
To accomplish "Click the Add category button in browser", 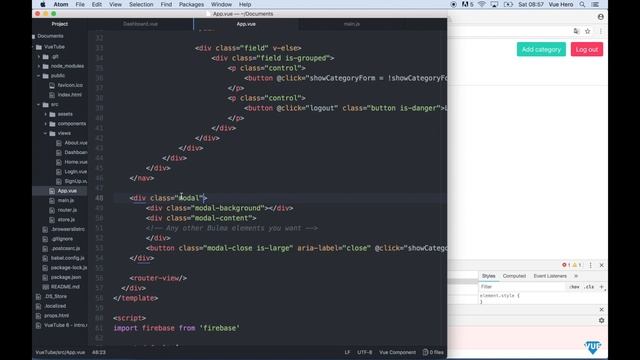I will (541, 49).
